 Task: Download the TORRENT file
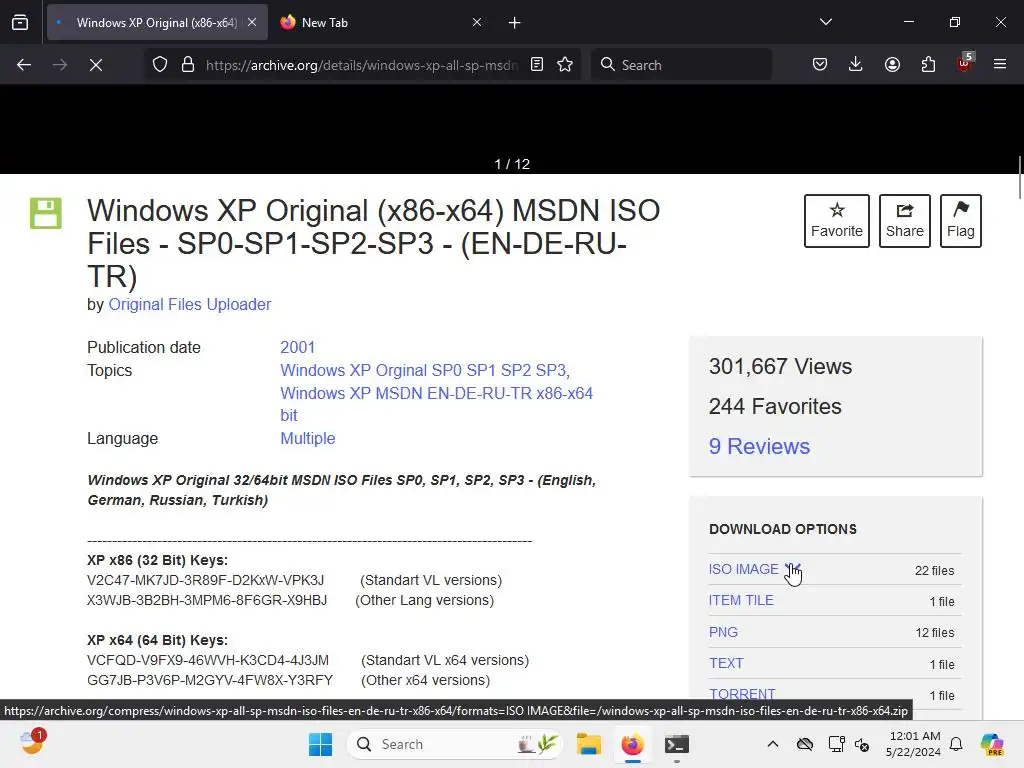742,694
